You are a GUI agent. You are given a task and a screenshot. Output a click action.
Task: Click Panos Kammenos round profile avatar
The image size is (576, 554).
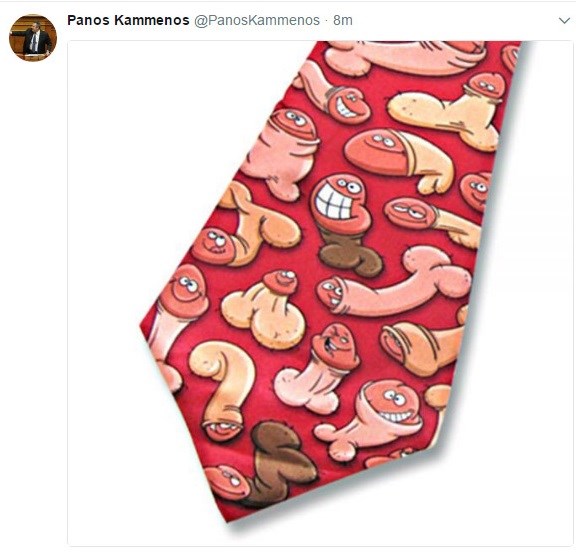[x=33, y=38]
